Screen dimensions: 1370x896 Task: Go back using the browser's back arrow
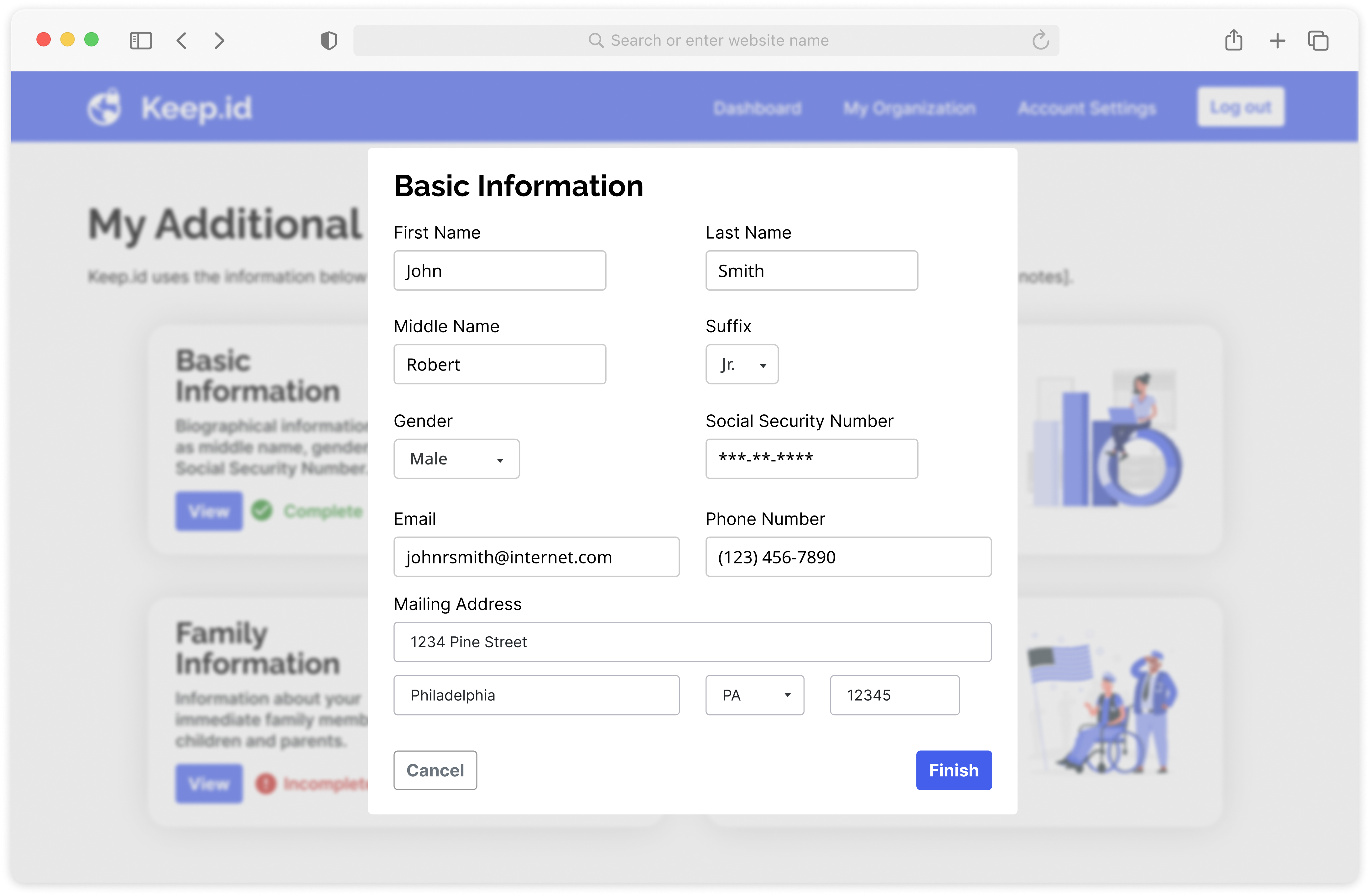(182, 40)
